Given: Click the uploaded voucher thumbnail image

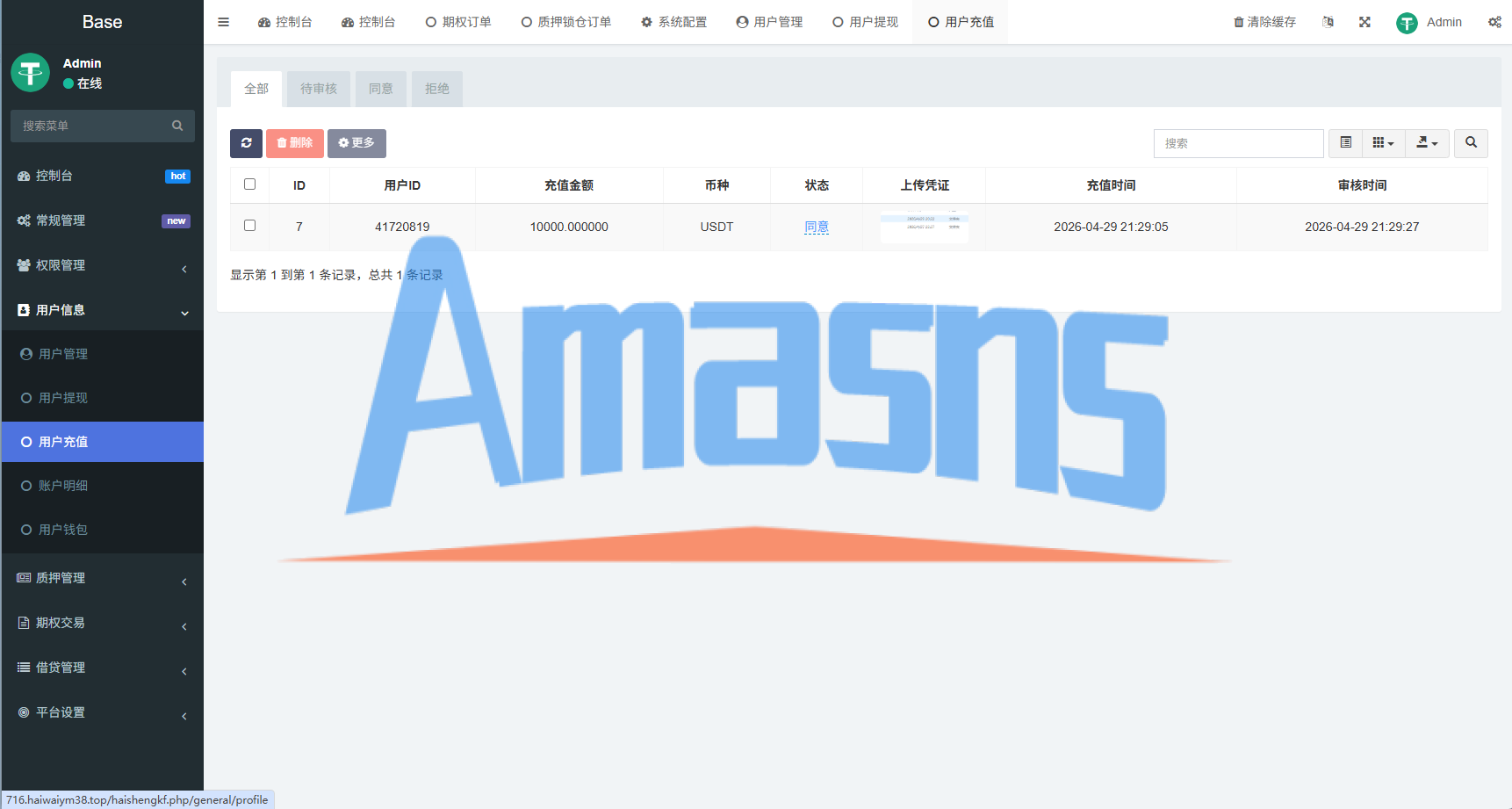Looking at the screenshot, I should 925,226.
